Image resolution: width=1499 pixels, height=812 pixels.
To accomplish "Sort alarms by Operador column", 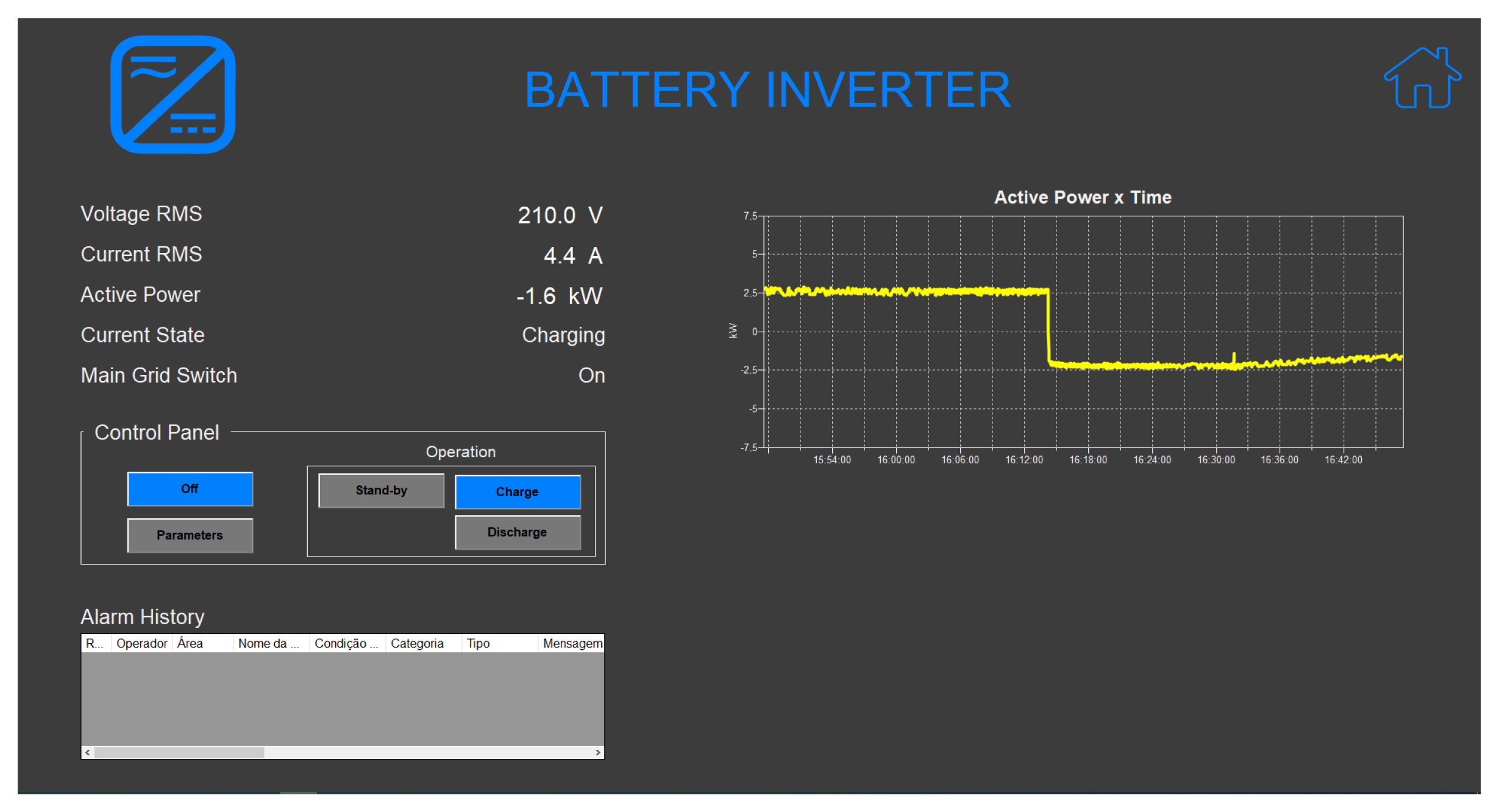I will point(141,644).
